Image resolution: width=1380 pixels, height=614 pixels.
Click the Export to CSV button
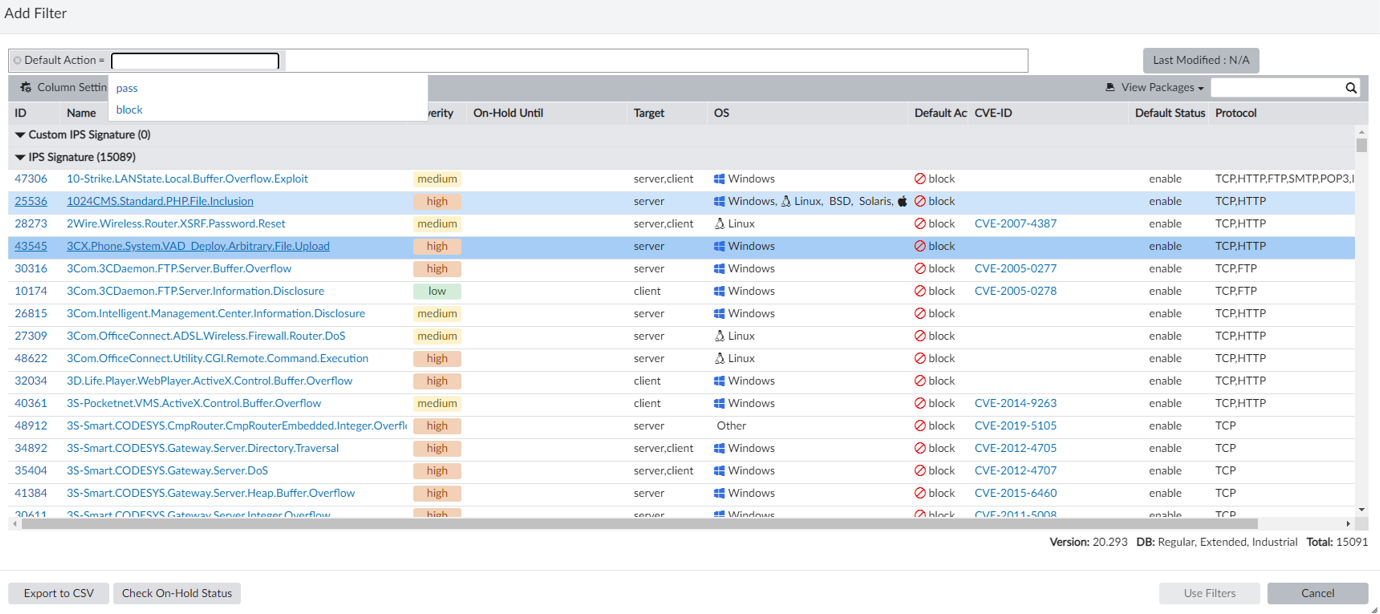pos(59,593)
